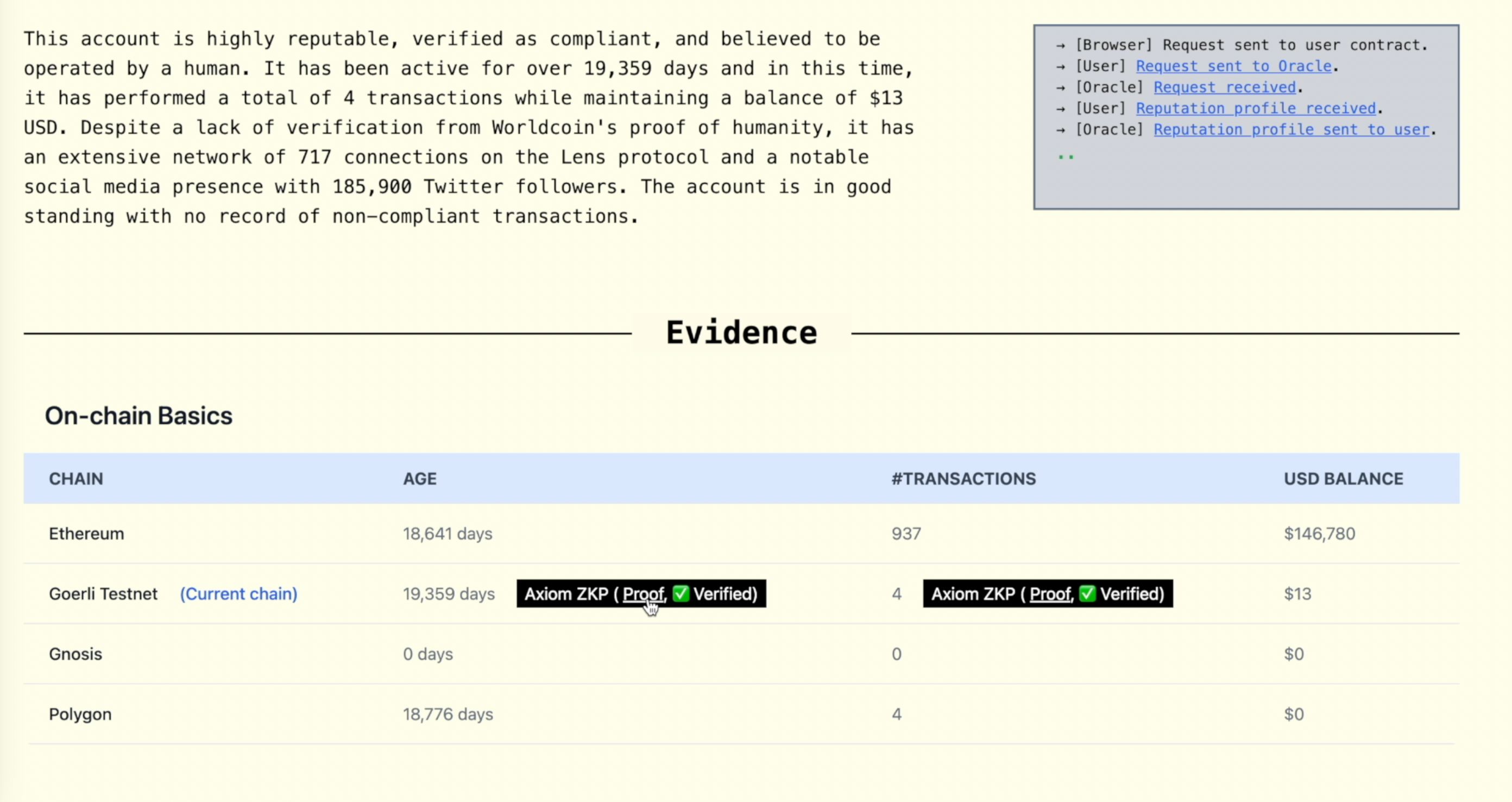Click the 'Evidence' section heading

click(741, 333)
